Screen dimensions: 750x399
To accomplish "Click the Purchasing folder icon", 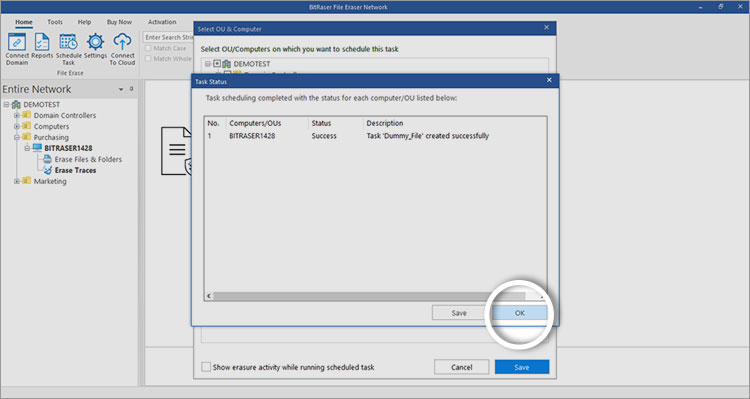I will [27, 137].
